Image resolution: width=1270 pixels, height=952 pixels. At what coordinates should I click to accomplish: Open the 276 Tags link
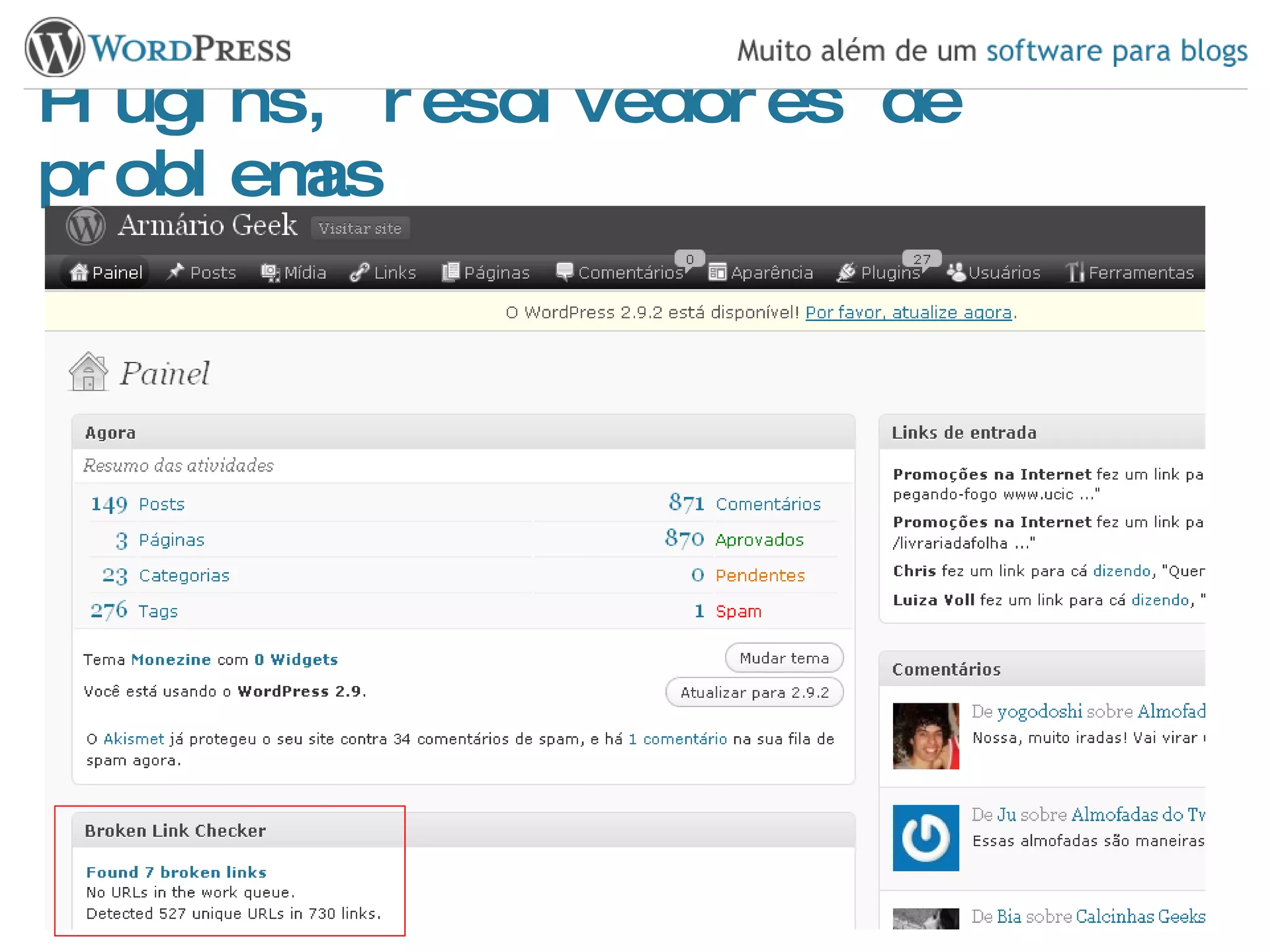click(x=134, y=611)
